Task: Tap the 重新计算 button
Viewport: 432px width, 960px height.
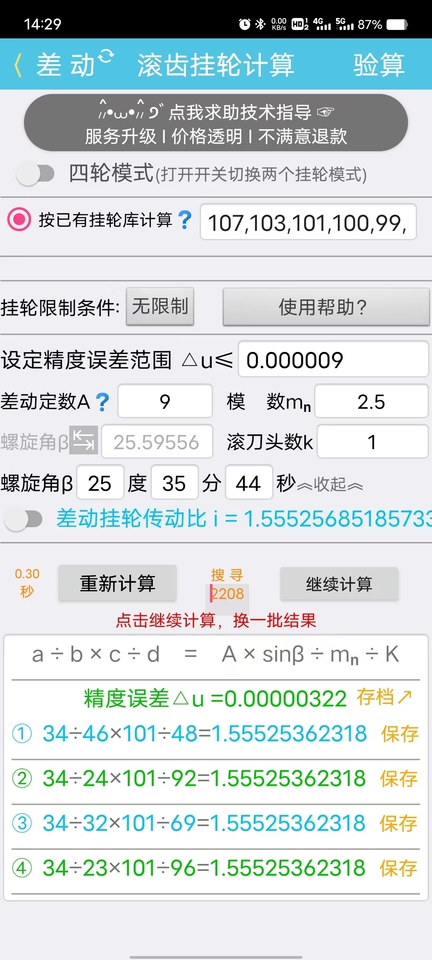Action: pyautogui.click(x=117, y=583)
